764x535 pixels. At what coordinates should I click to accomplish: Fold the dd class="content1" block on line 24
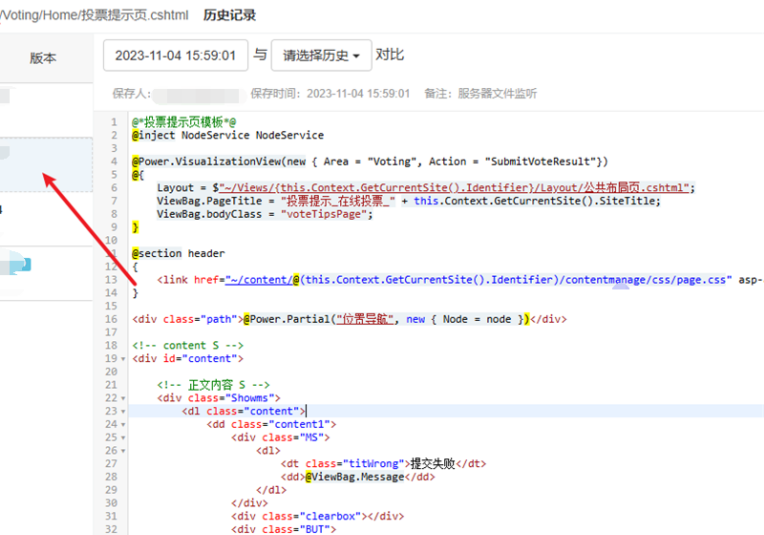pos(123,424)
